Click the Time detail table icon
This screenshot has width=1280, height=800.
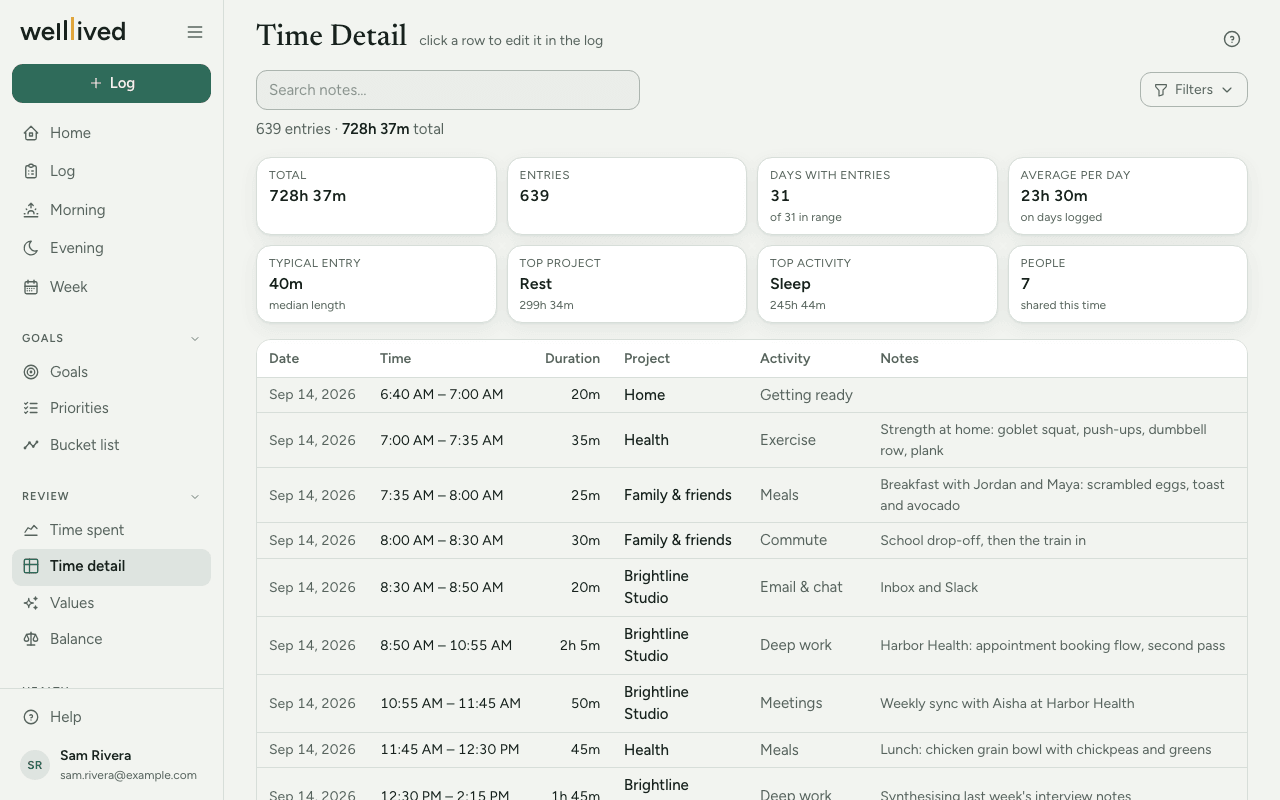coord(31,566)
